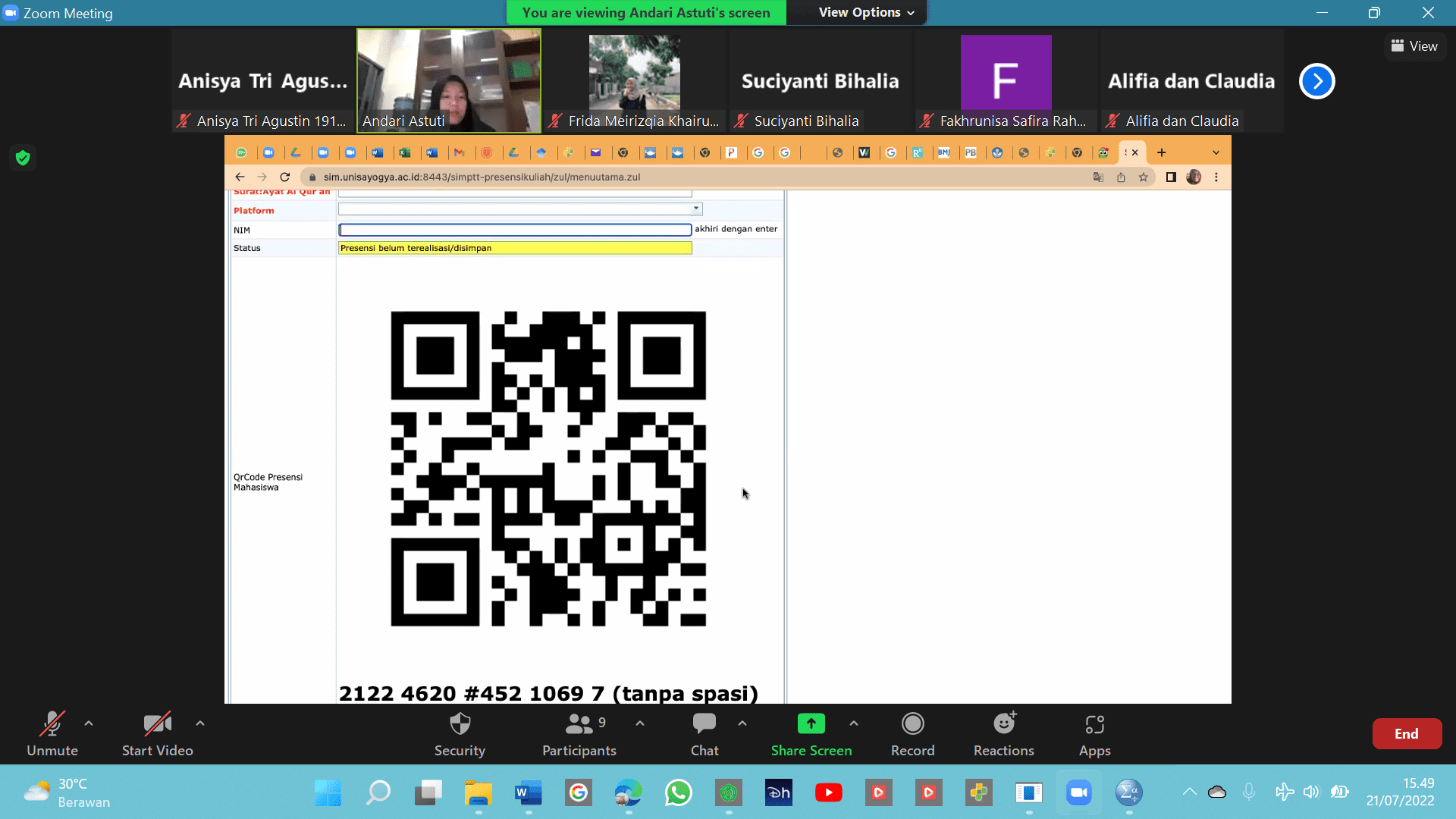Click browser back arrow in shared screen
Image resolution: width=1456 pixels, height=819 pixels.
(x=240, y=177)
